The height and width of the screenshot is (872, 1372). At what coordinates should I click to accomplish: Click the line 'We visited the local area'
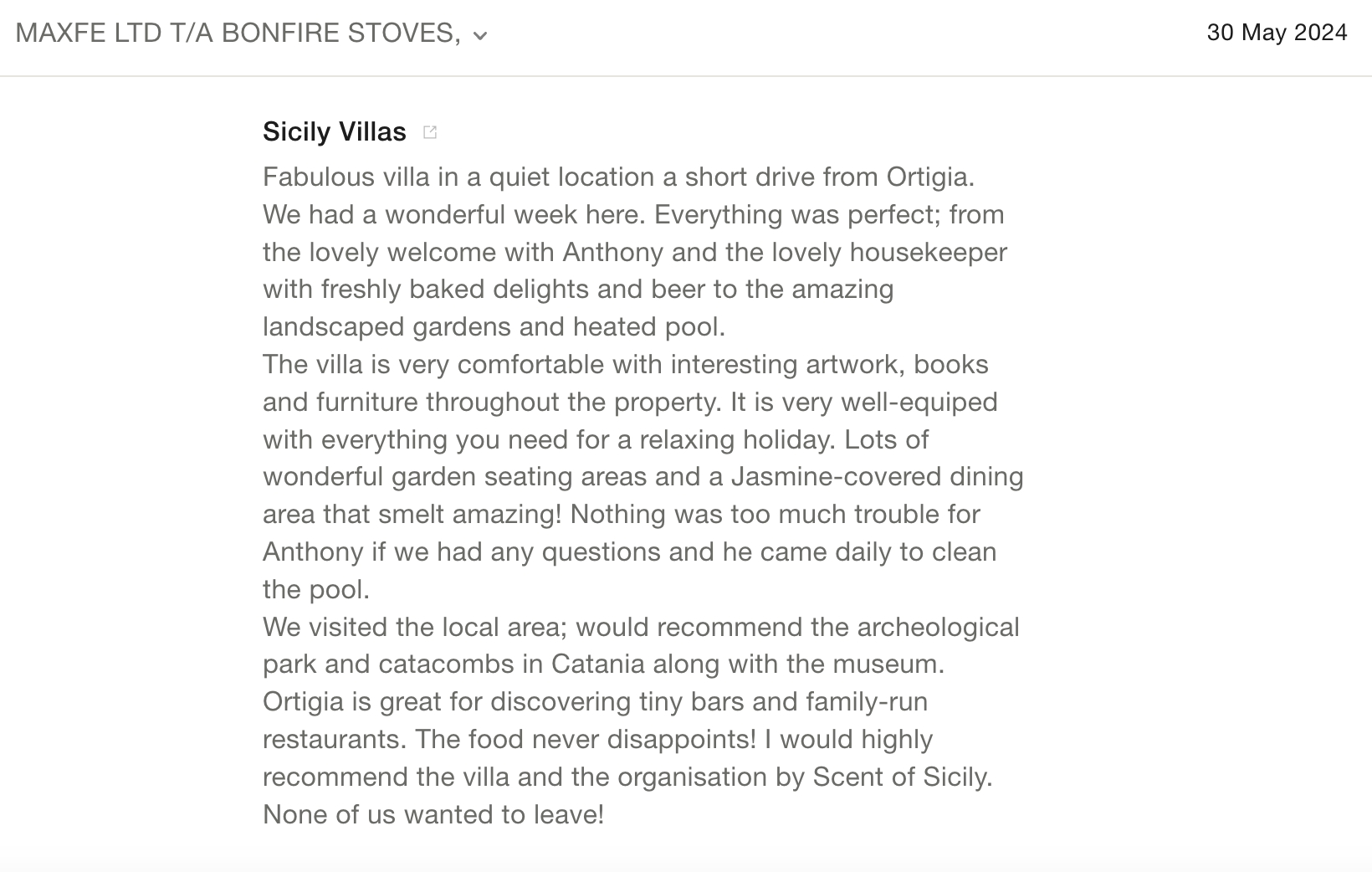(640, 627)
